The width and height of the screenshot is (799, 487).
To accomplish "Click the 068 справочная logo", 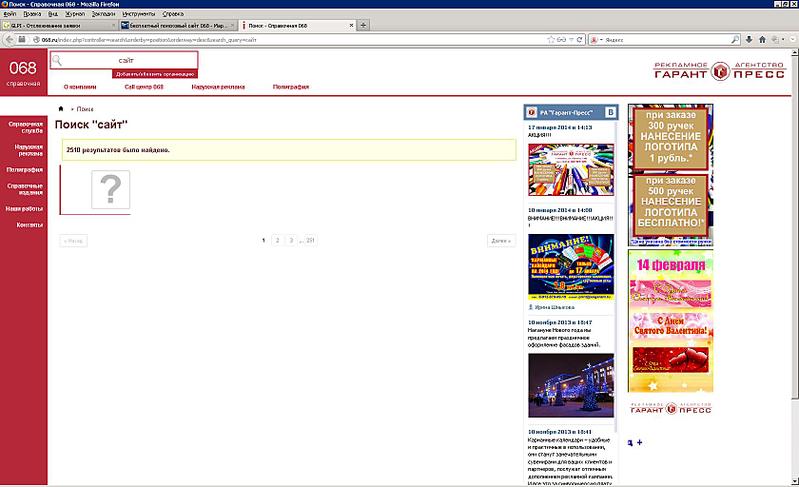I will [x=23, y=71].
